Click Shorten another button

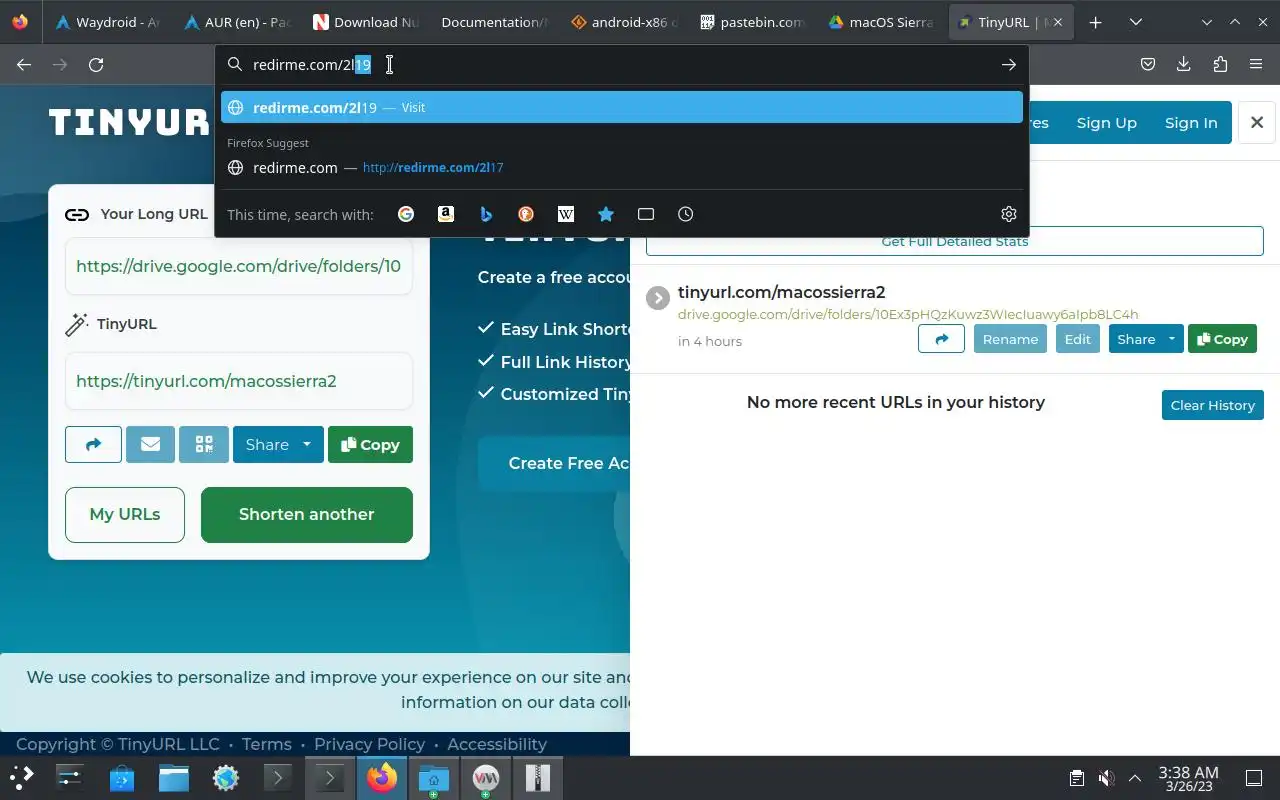click(x=307, y=514)
